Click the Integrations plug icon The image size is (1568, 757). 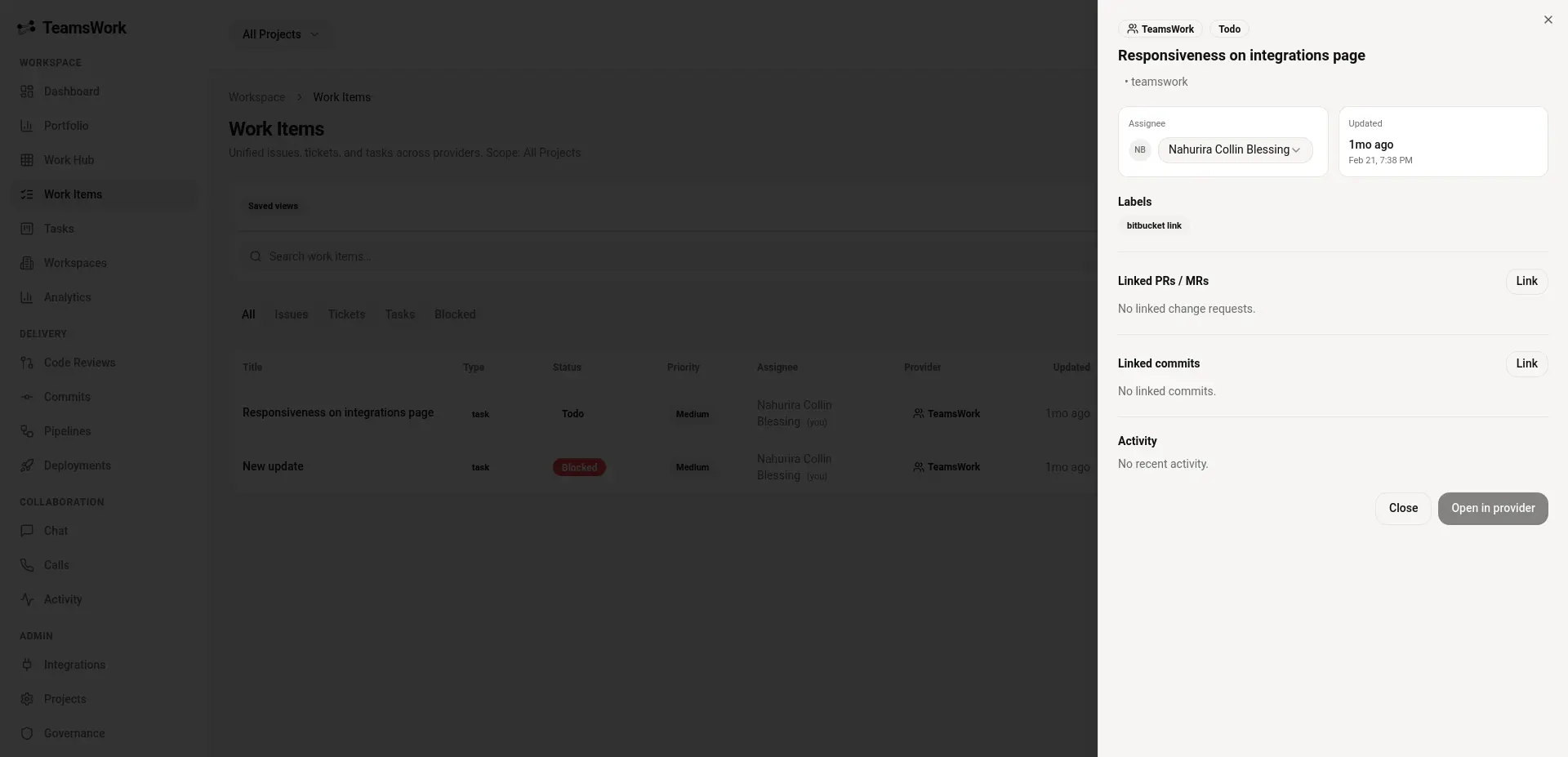pyautogui.click(x=27, y=665)
